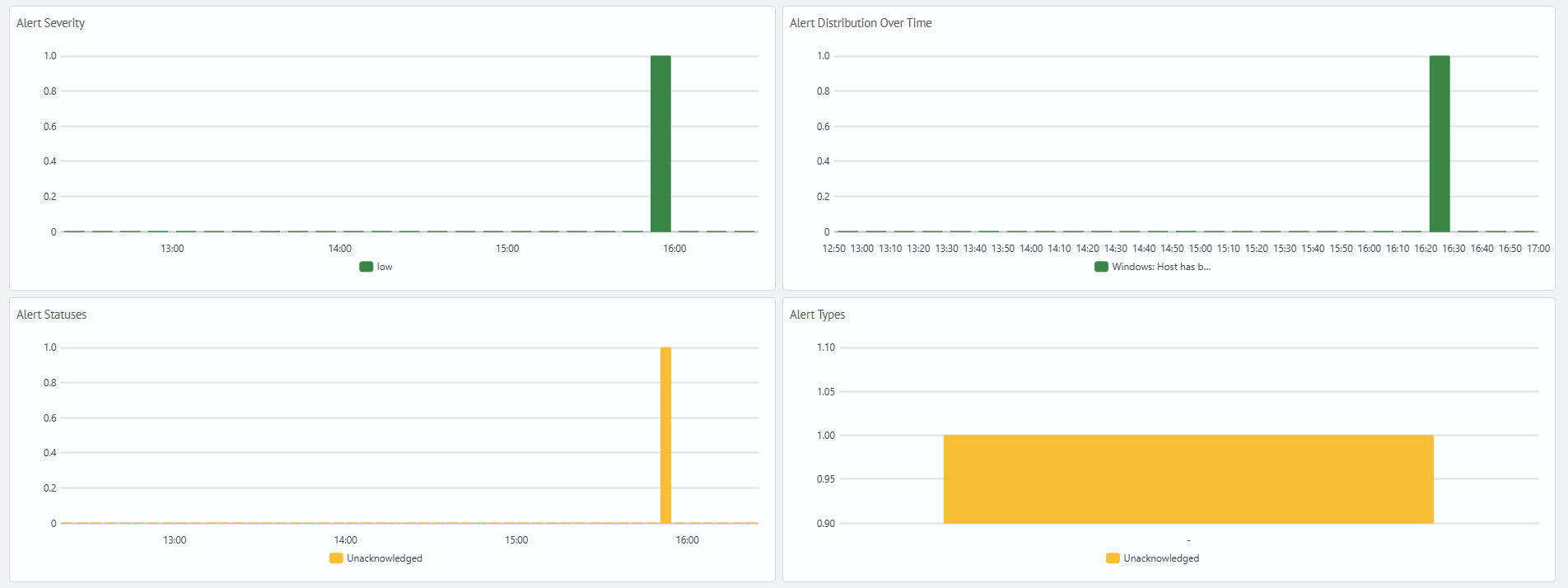Click 15:00 axis label in Alert Statuses
Screen dimensions: 1568x588
(x=516, y=540)
